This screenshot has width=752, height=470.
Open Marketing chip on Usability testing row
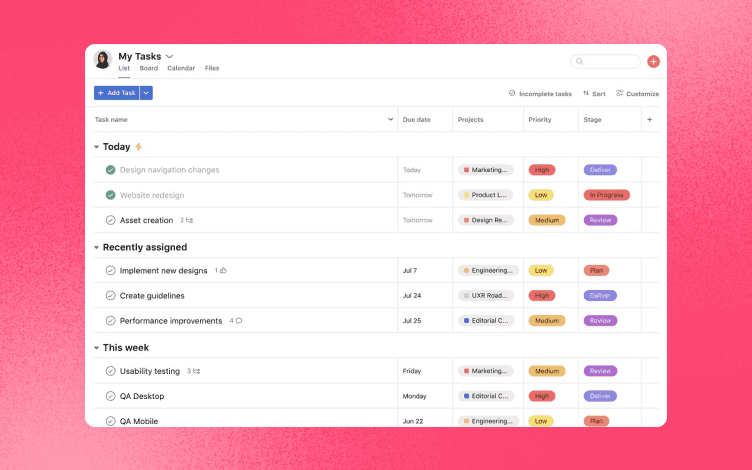click(485, 371)
